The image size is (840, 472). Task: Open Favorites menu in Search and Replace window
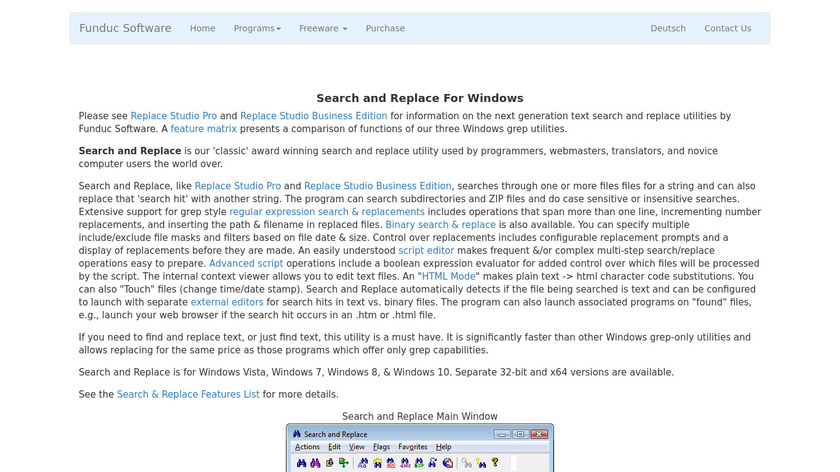pyautogui.click(x=412, y=447)
